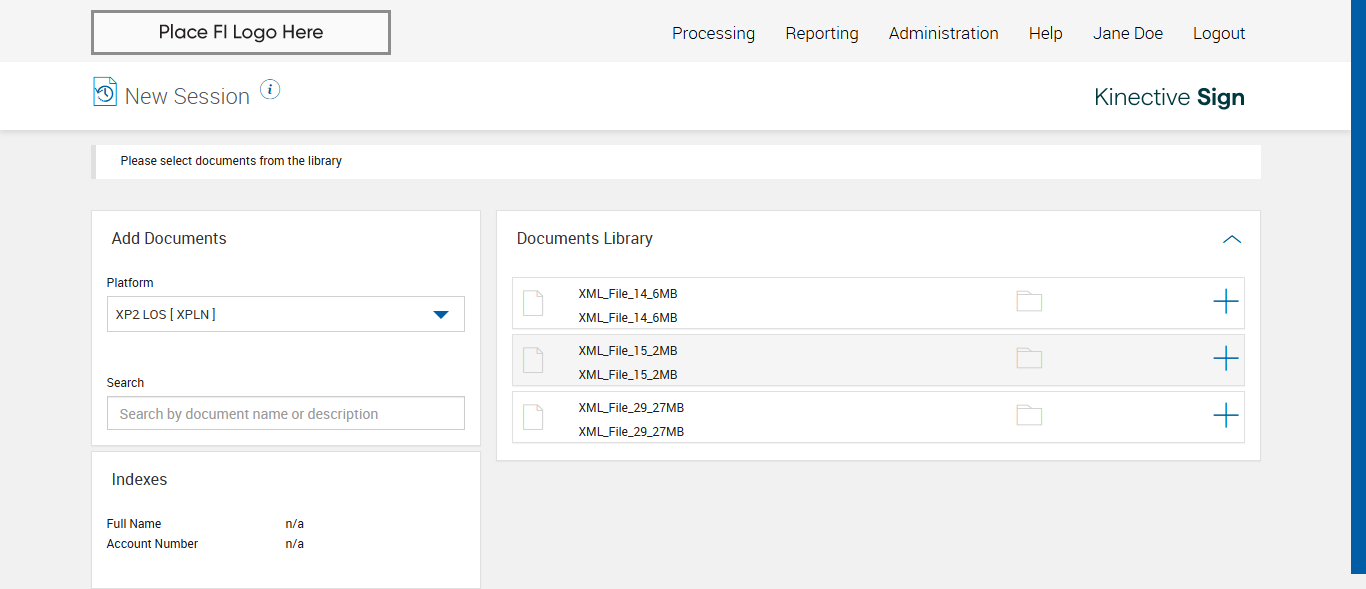Click the New Session clock document icon
The width and height of the screenshot is (1366, 589).
tap(105, 92)
